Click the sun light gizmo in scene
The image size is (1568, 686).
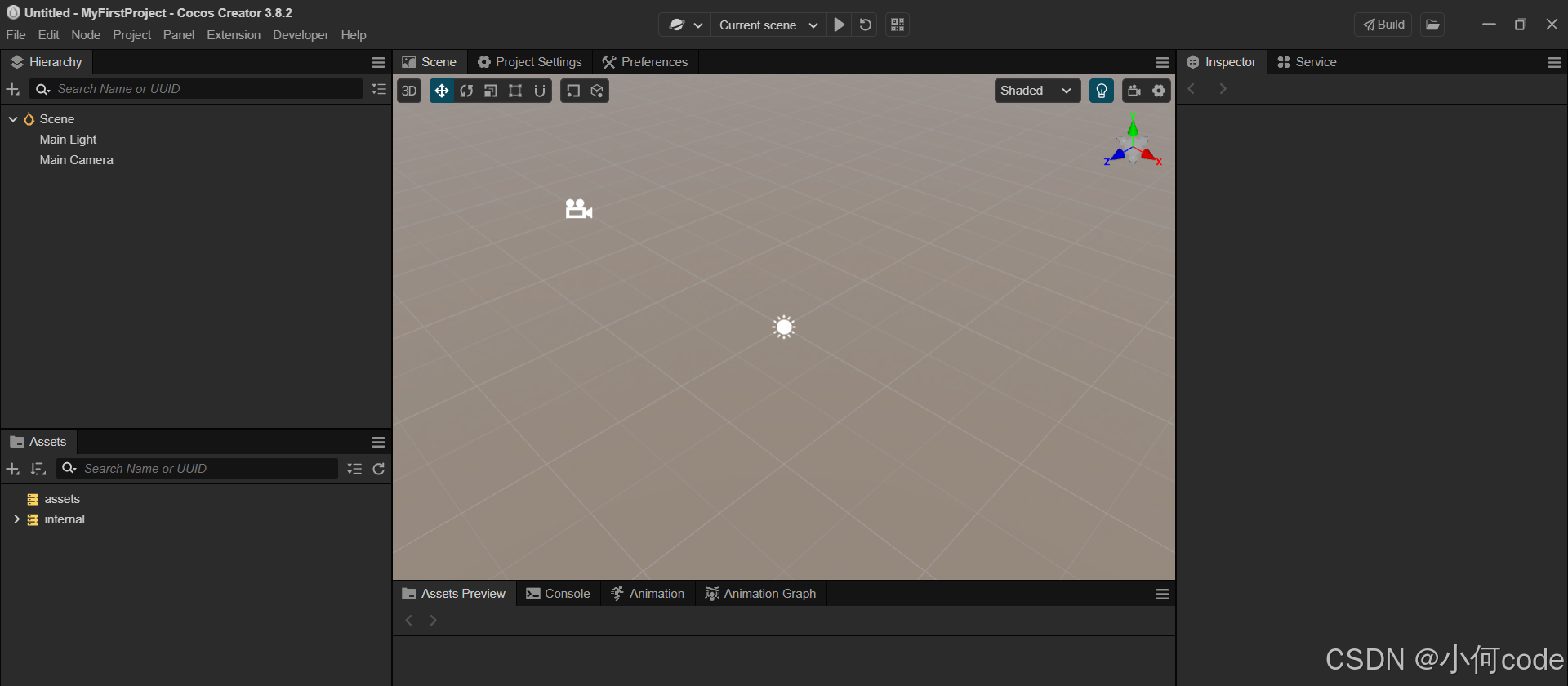pos(784,327)
